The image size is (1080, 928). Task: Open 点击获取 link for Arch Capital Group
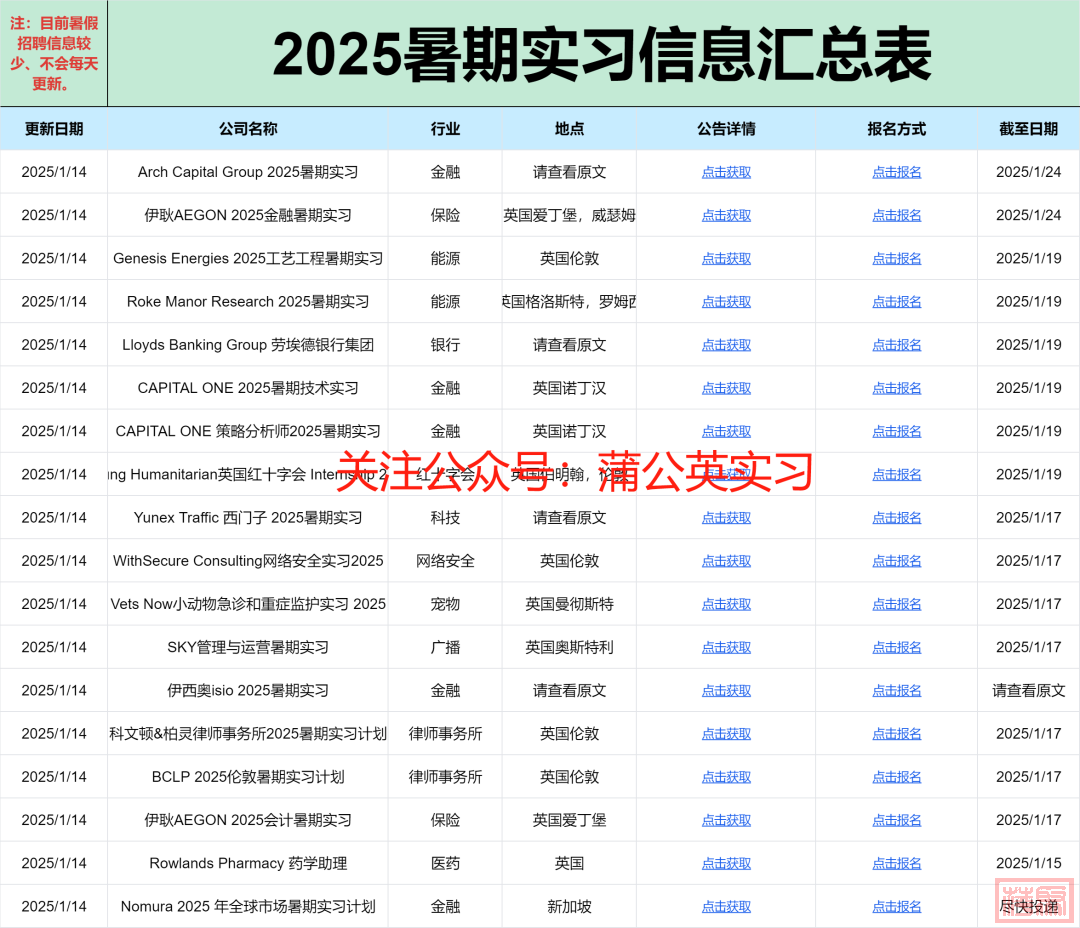coord(726,172)
